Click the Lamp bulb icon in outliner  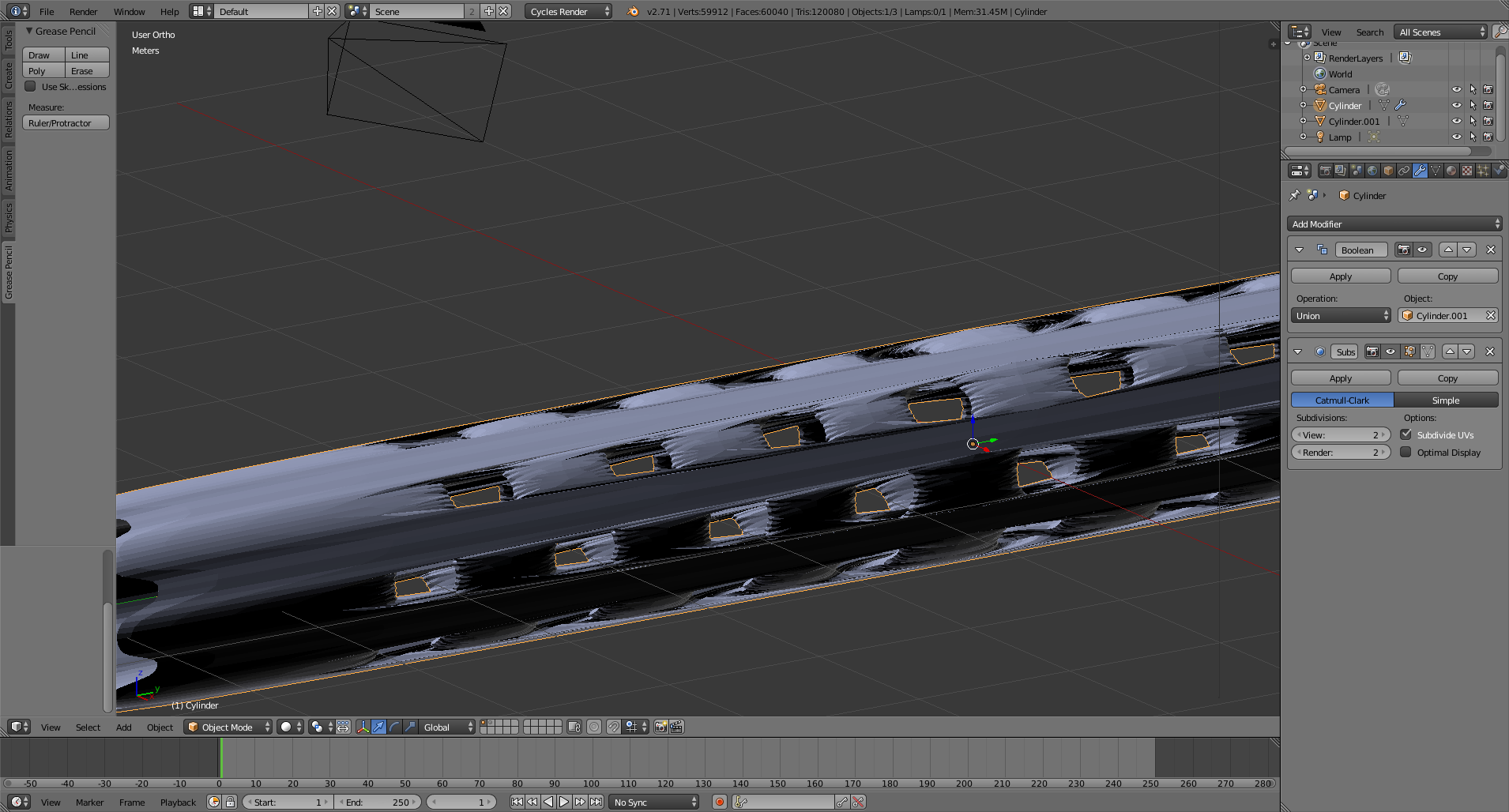pyautogui.click(x=1319, y=137)
